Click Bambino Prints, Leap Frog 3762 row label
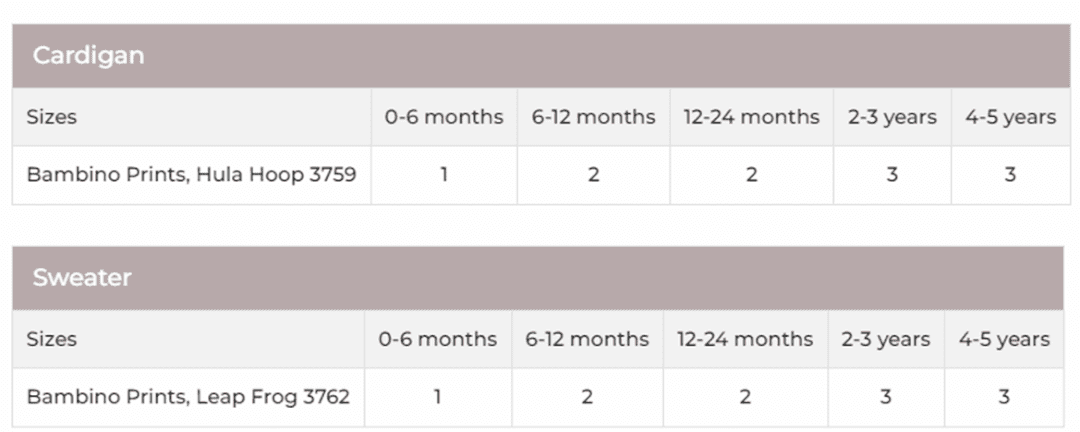Viewport: 1080px width, 432px height. tap(188, 397)
